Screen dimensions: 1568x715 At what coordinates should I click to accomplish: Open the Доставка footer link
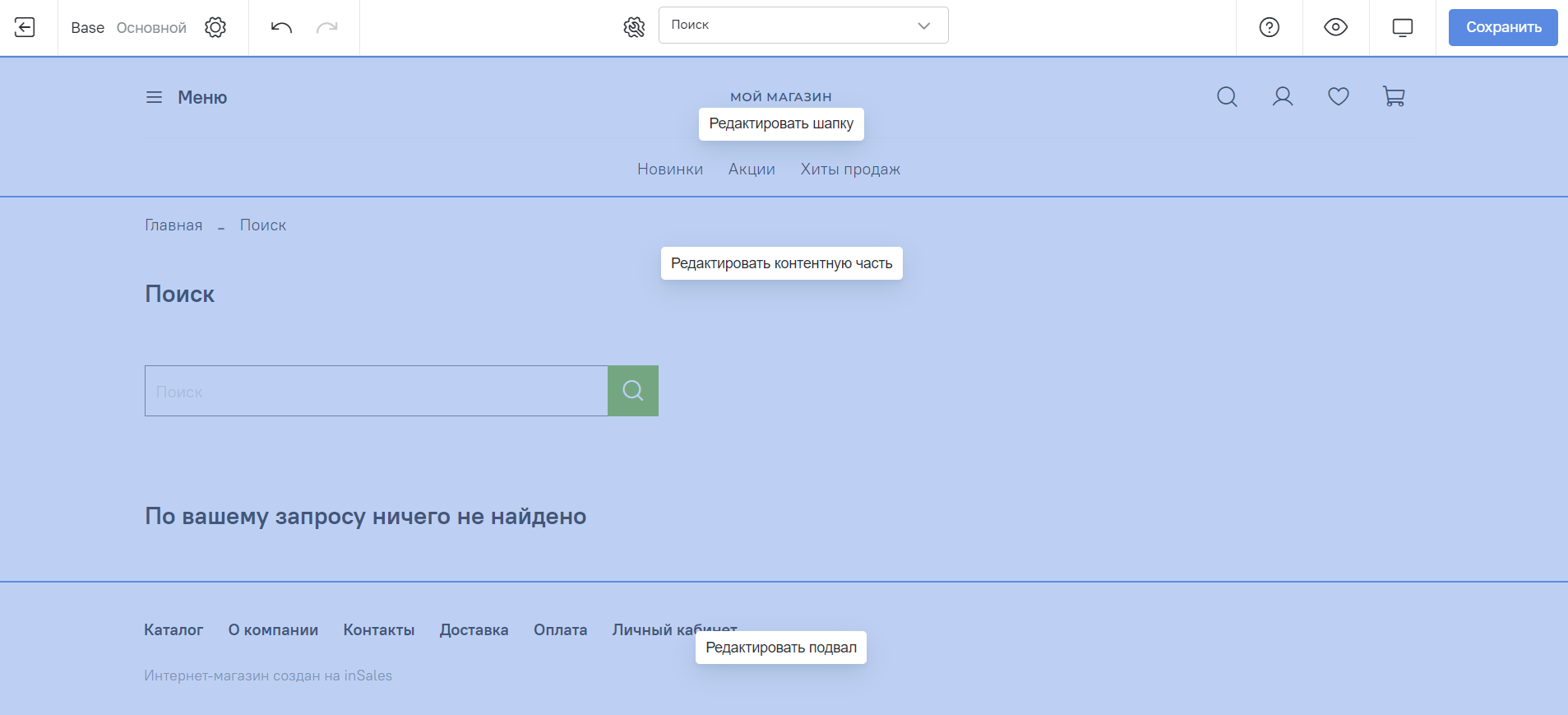click(x=474, y=629)
